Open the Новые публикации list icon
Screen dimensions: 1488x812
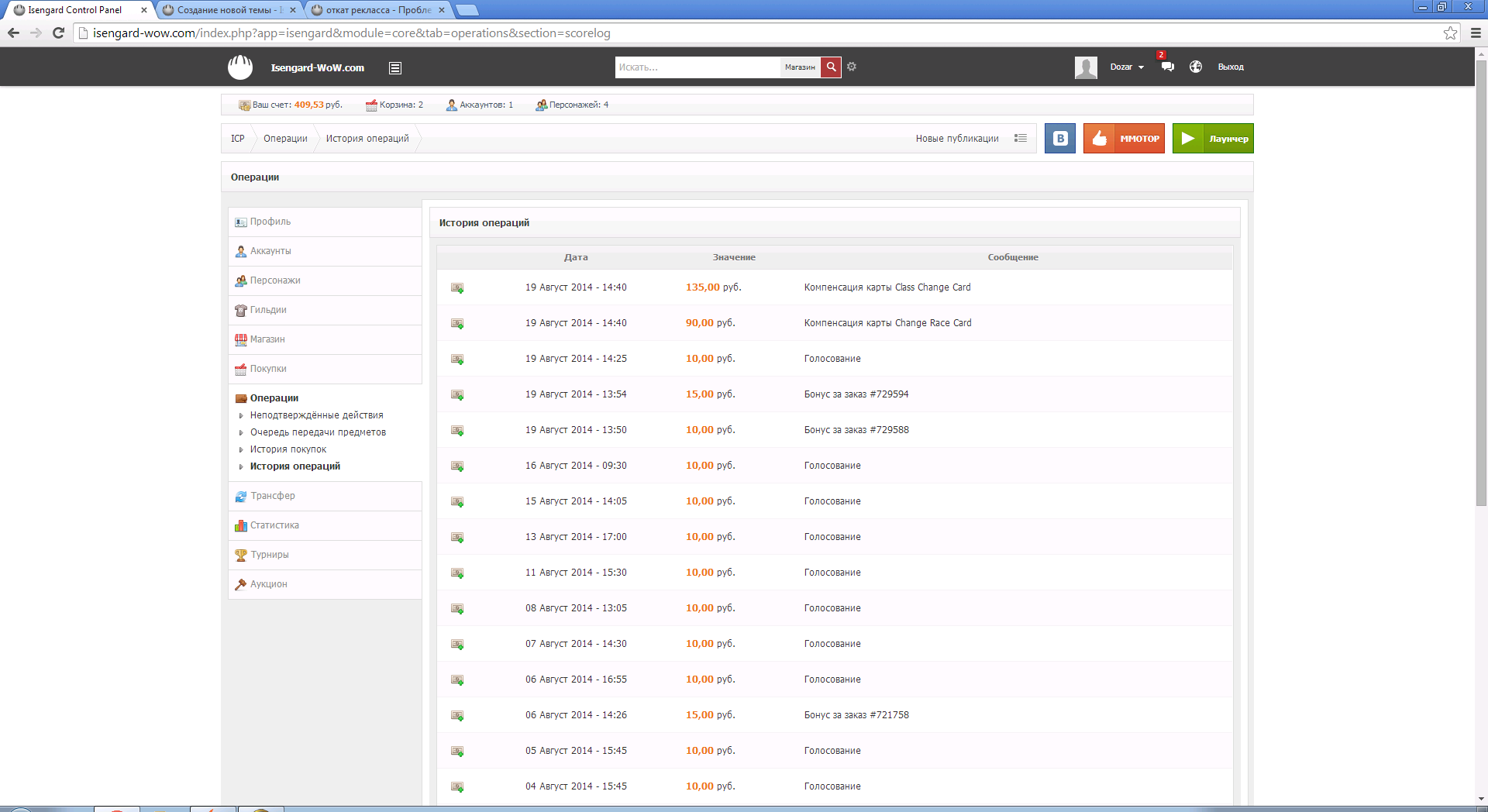(x=1021, y=139)
